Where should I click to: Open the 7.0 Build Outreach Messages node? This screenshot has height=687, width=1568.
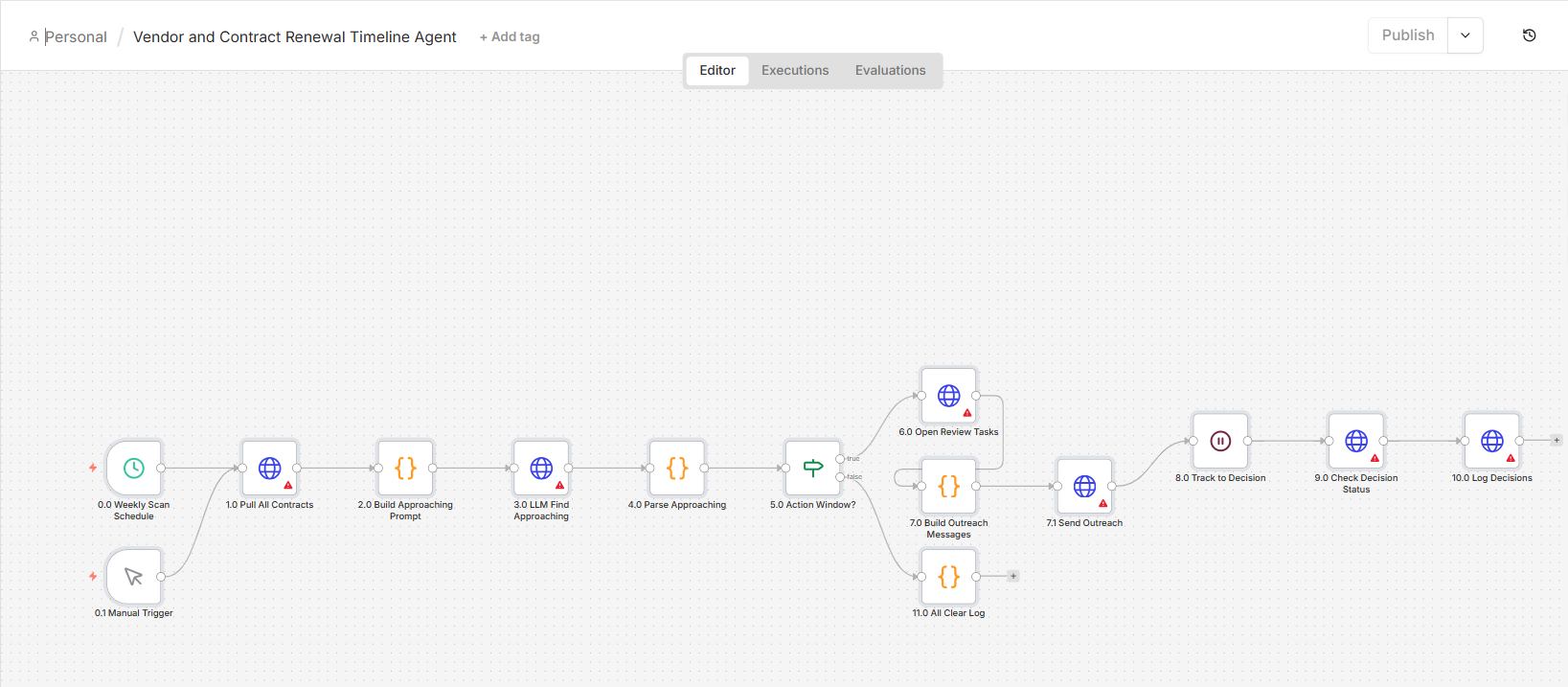pyautogui.click(x=948, y=486)
